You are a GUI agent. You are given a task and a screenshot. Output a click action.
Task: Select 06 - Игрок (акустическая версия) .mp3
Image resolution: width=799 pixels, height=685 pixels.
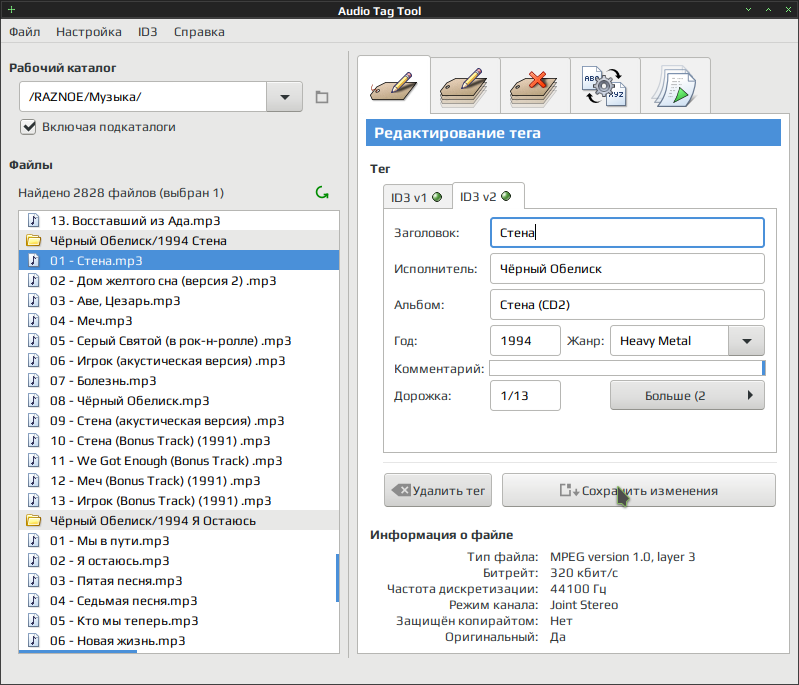pos(179,361)
